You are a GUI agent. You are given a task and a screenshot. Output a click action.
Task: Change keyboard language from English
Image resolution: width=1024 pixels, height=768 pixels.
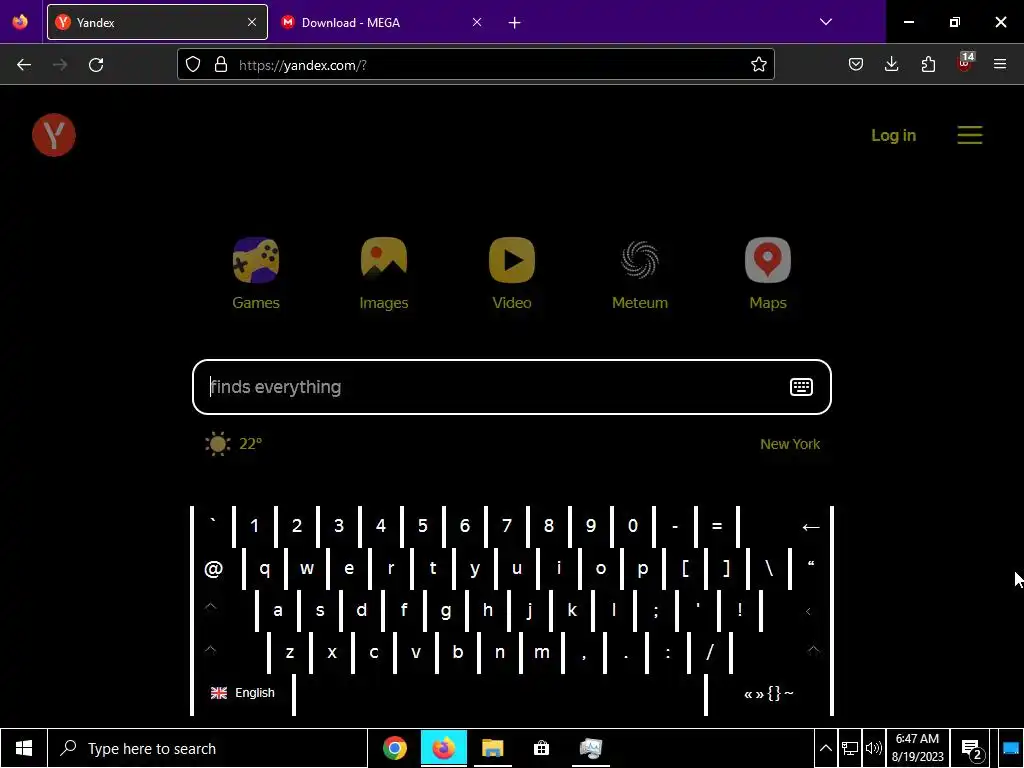242,693
